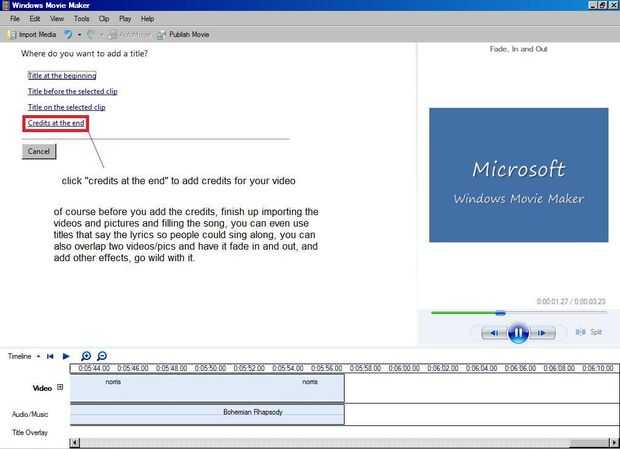
Task: Zoom in on the timeline
Action: (86, 356)
